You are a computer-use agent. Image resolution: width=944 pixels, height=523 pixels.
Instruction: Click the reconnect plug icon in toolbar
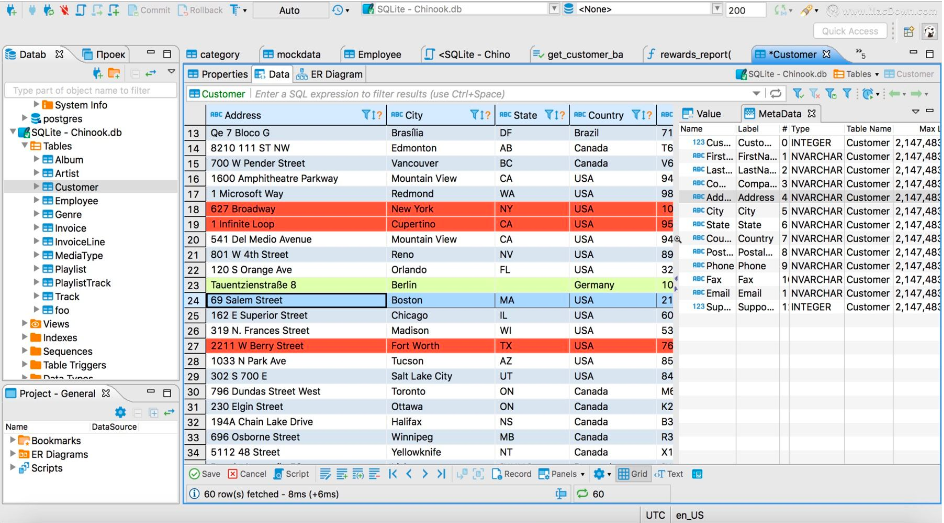tap(48, 10)
